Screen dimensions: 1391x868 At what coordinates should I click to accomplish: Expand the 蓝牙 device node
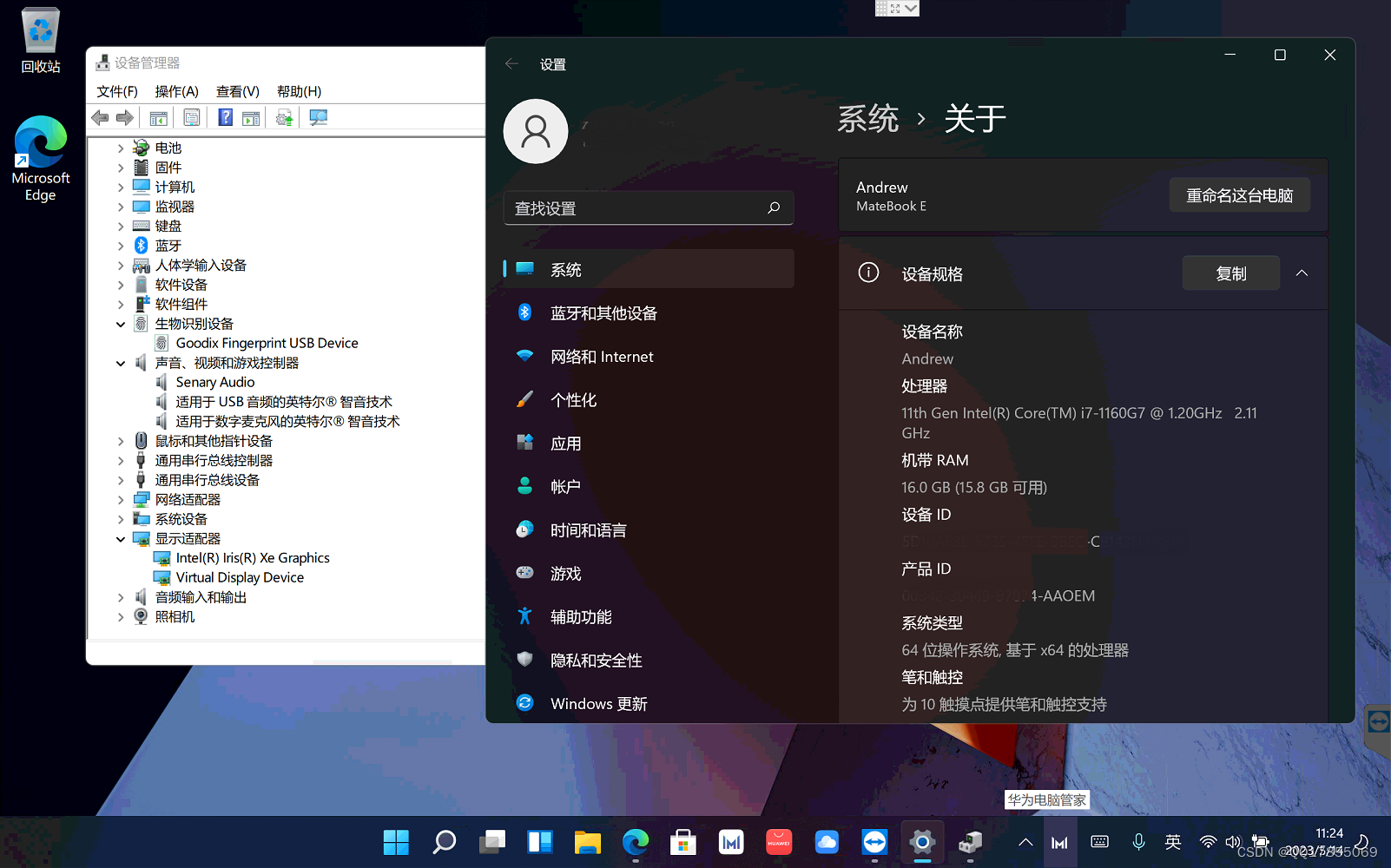click(121, 246)
